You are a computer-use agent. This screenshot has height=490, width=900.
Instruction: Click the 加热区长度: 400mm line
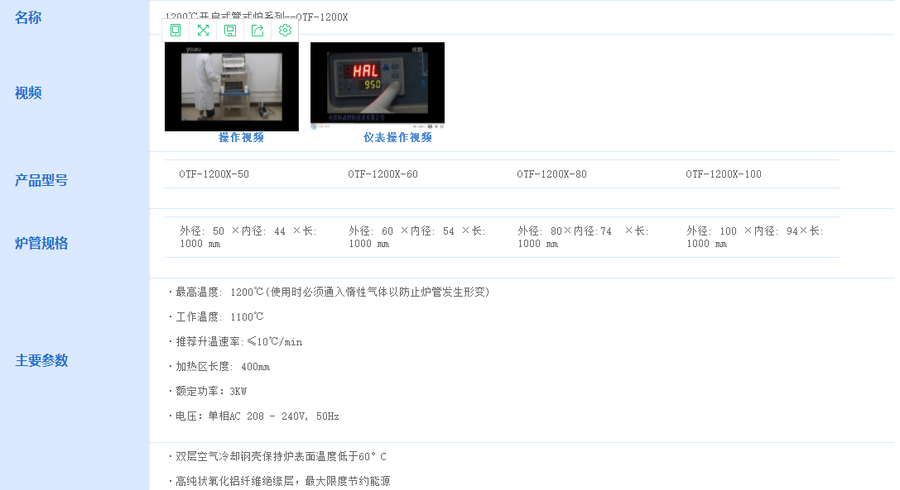click(219, 367)
